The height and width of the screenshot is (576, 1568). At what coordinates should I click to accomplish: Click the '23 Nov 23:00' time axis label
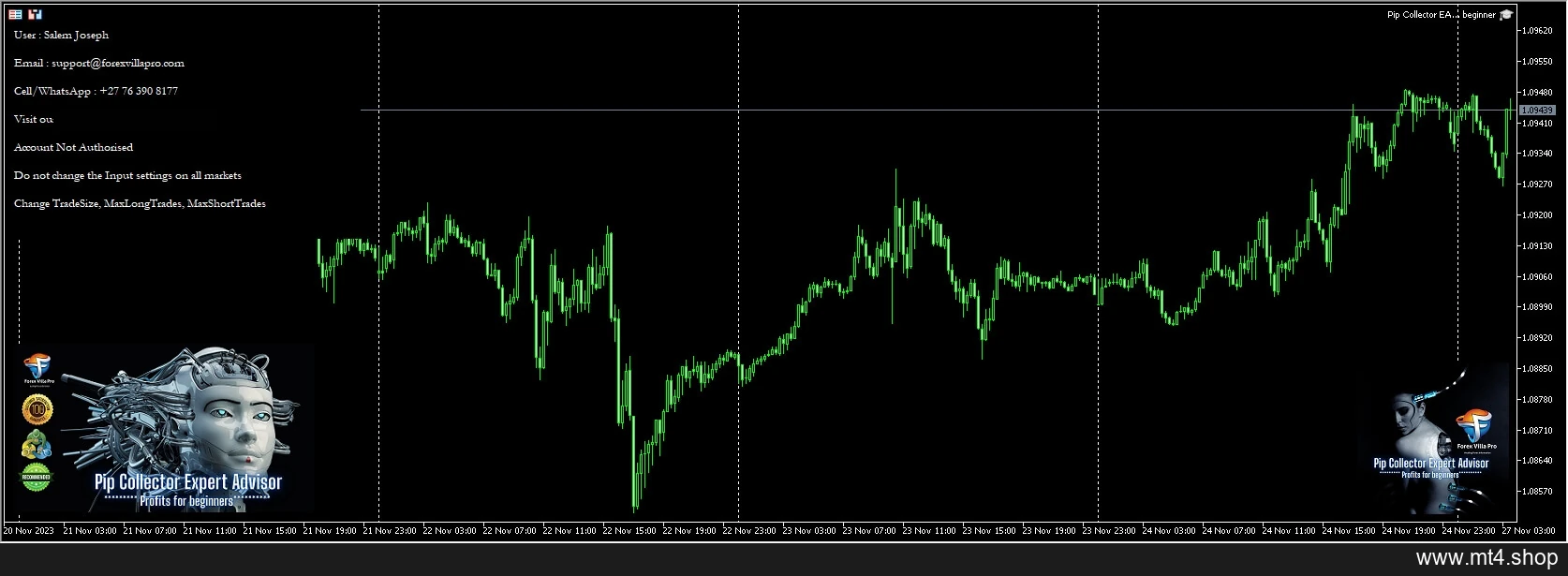tap(1109, 531)
